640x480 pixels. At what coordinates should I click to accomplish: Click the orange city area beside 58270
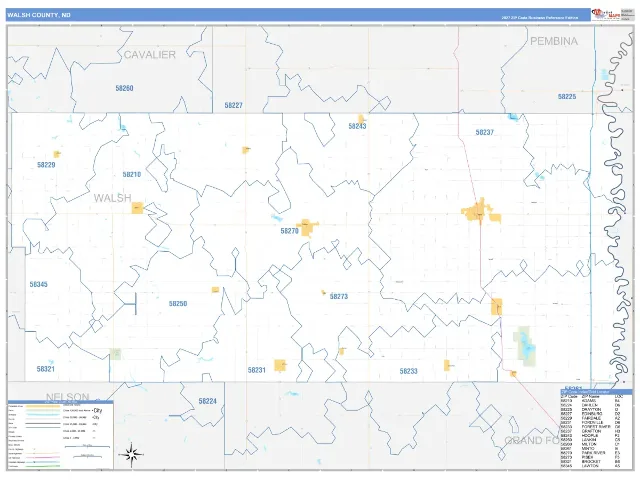[x=308, y=228]
